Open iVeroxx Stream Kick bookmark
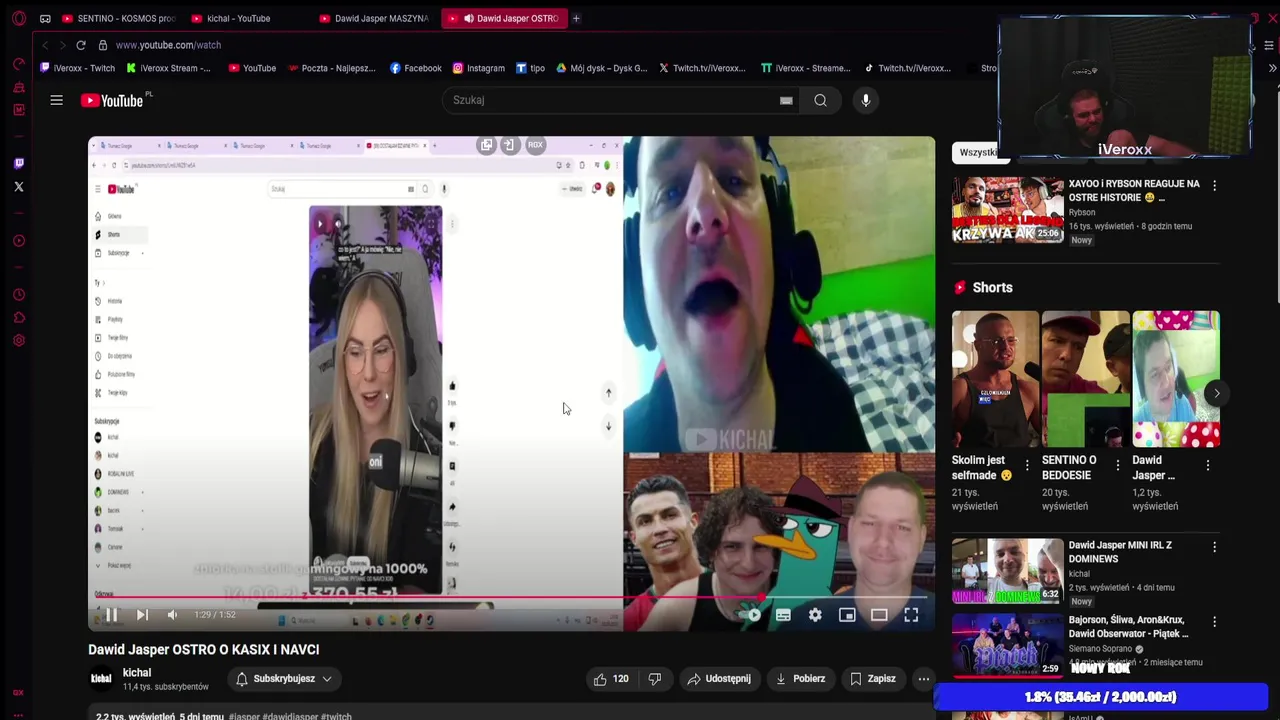The width and height of the screenshot is (1280, 720). point(168,68)
